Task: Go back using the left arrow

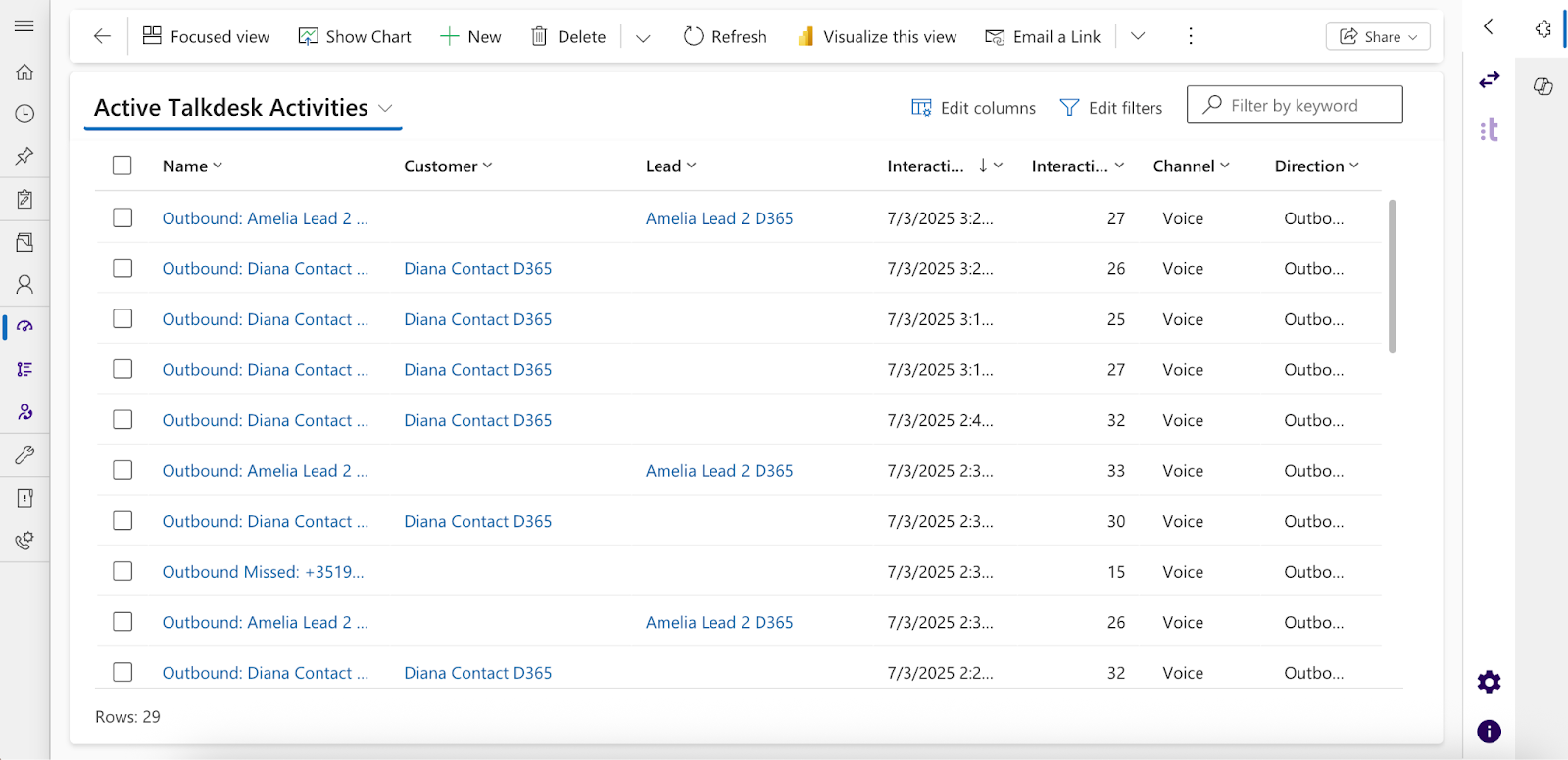Action: pos(102,36)
